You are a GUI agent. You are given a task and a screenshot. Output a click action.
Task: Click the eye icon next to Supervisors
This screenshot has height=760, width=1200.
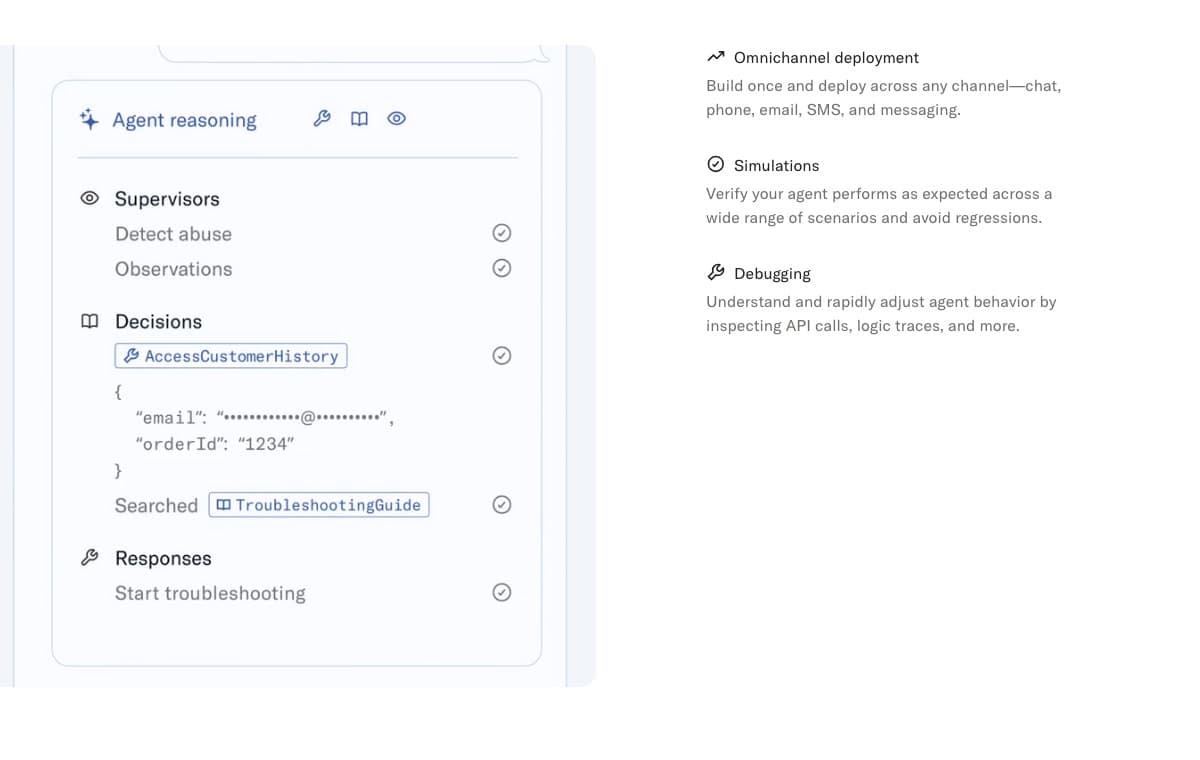point(90,198)
